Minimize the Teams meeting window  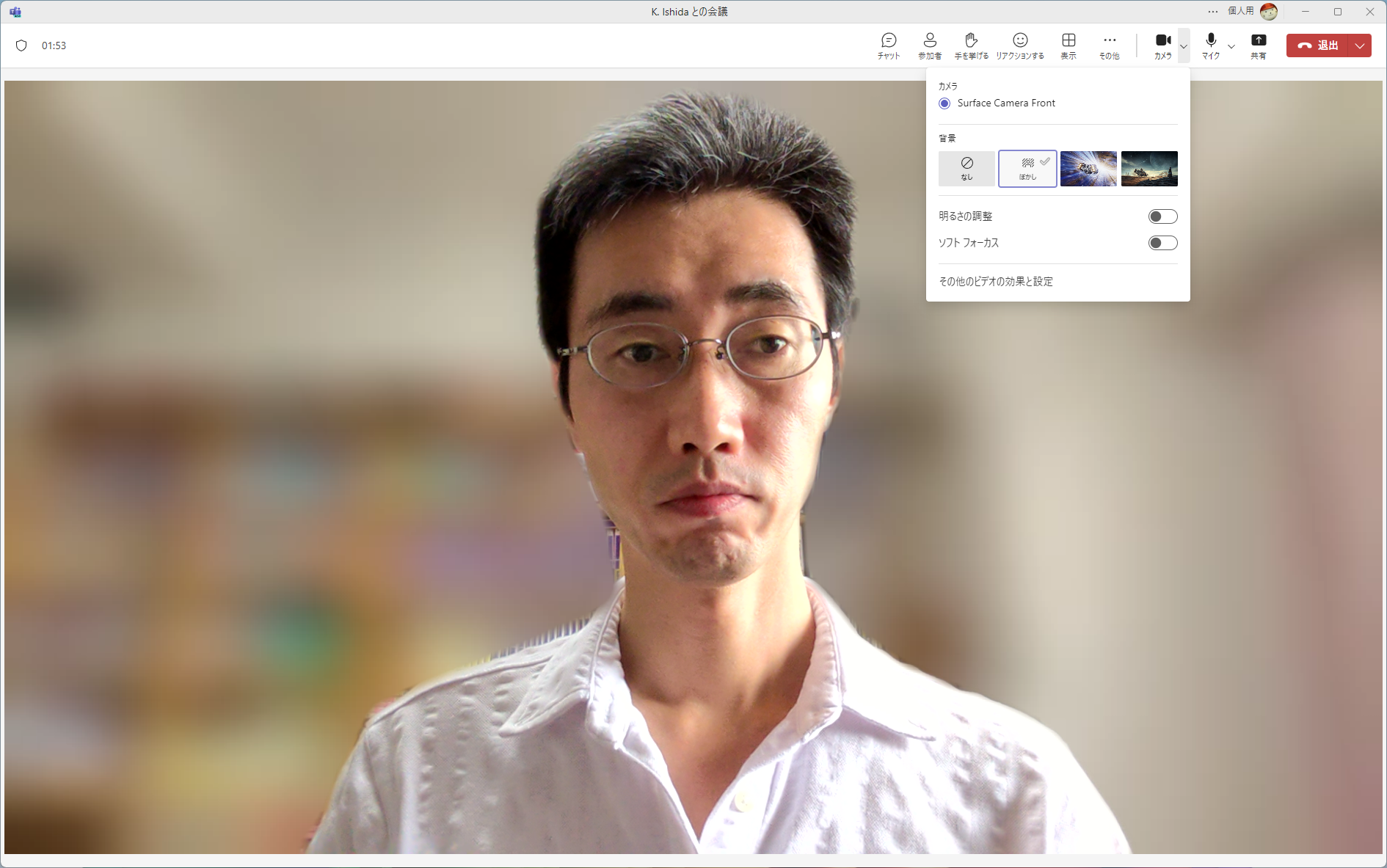click(x=1306, y=12)
